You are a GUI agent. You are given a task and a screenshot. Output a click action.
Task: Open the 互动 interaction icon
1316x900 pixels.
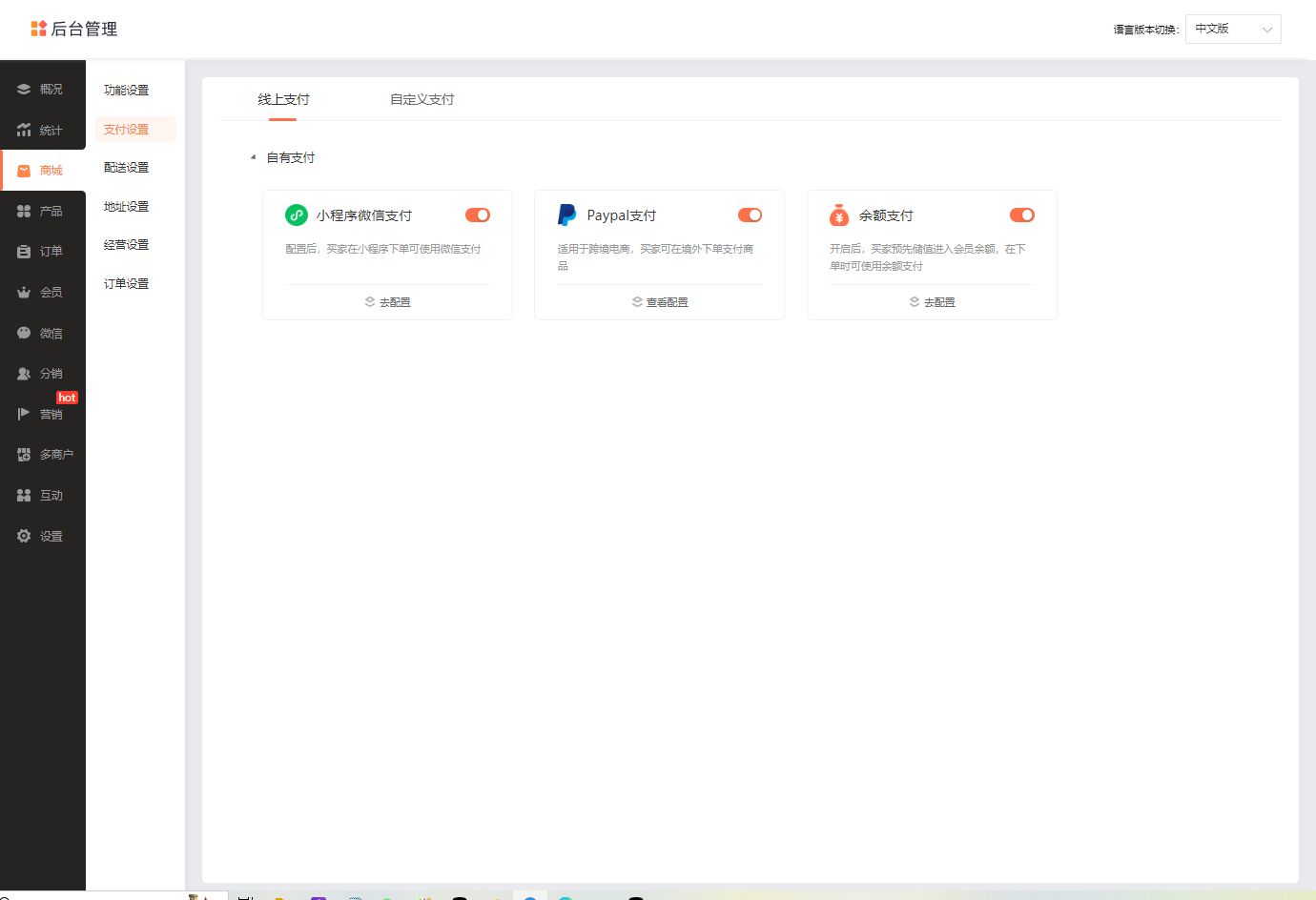click(x=24, y=496)
